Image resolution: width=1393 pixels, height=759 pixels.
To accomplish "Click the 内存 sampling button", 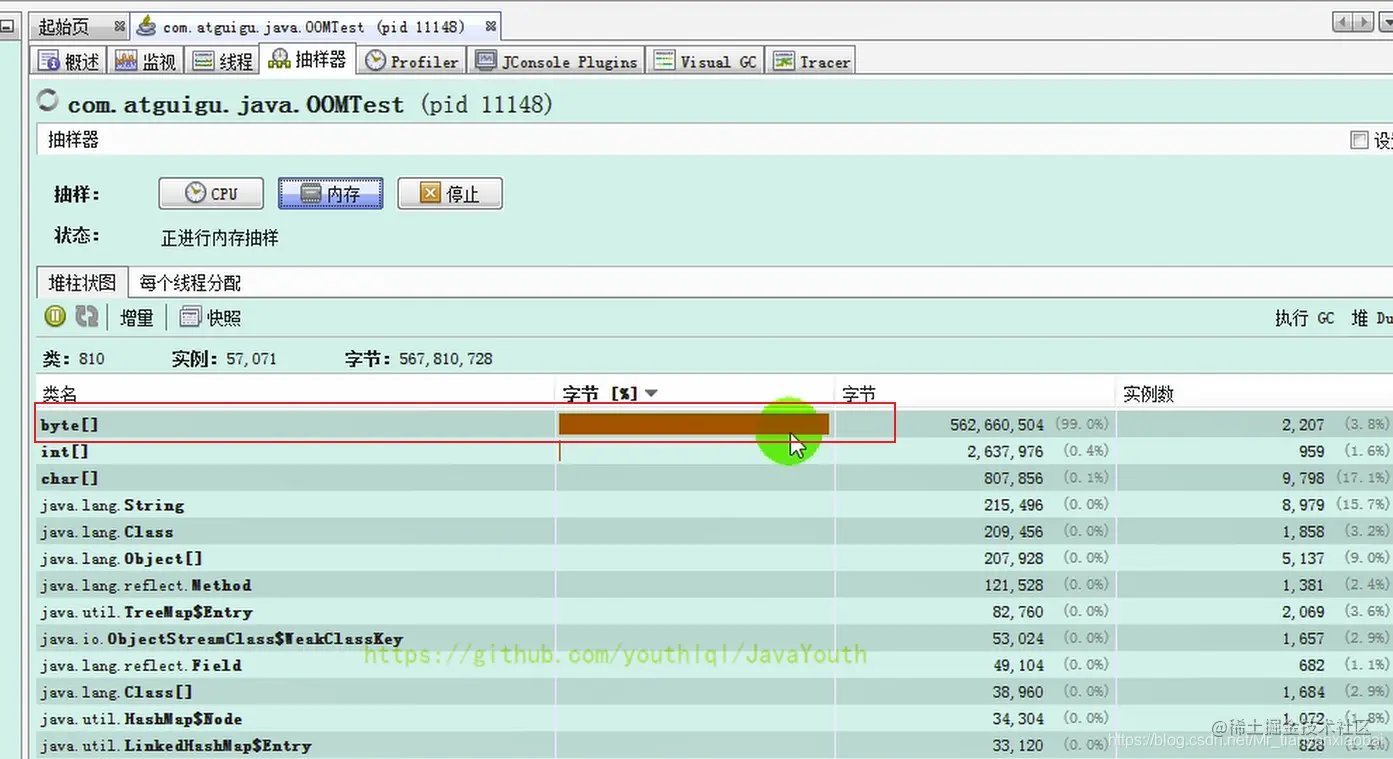I will (330, 193).
